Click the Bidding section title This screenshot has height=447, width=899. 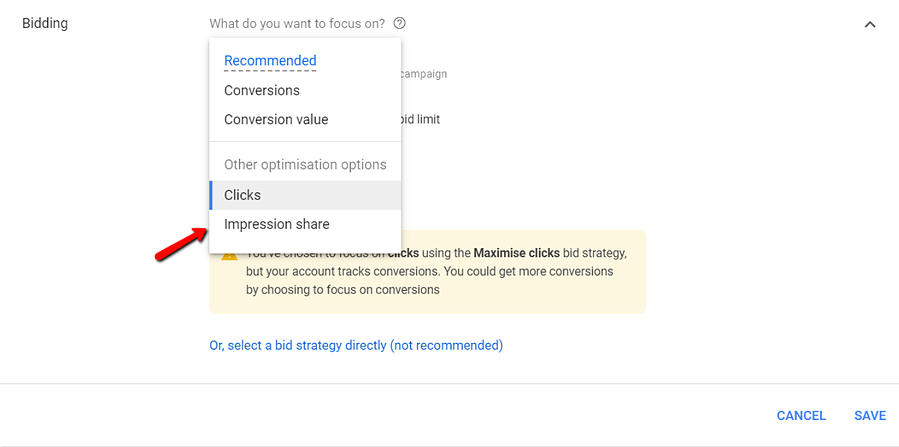coord(45,23)
